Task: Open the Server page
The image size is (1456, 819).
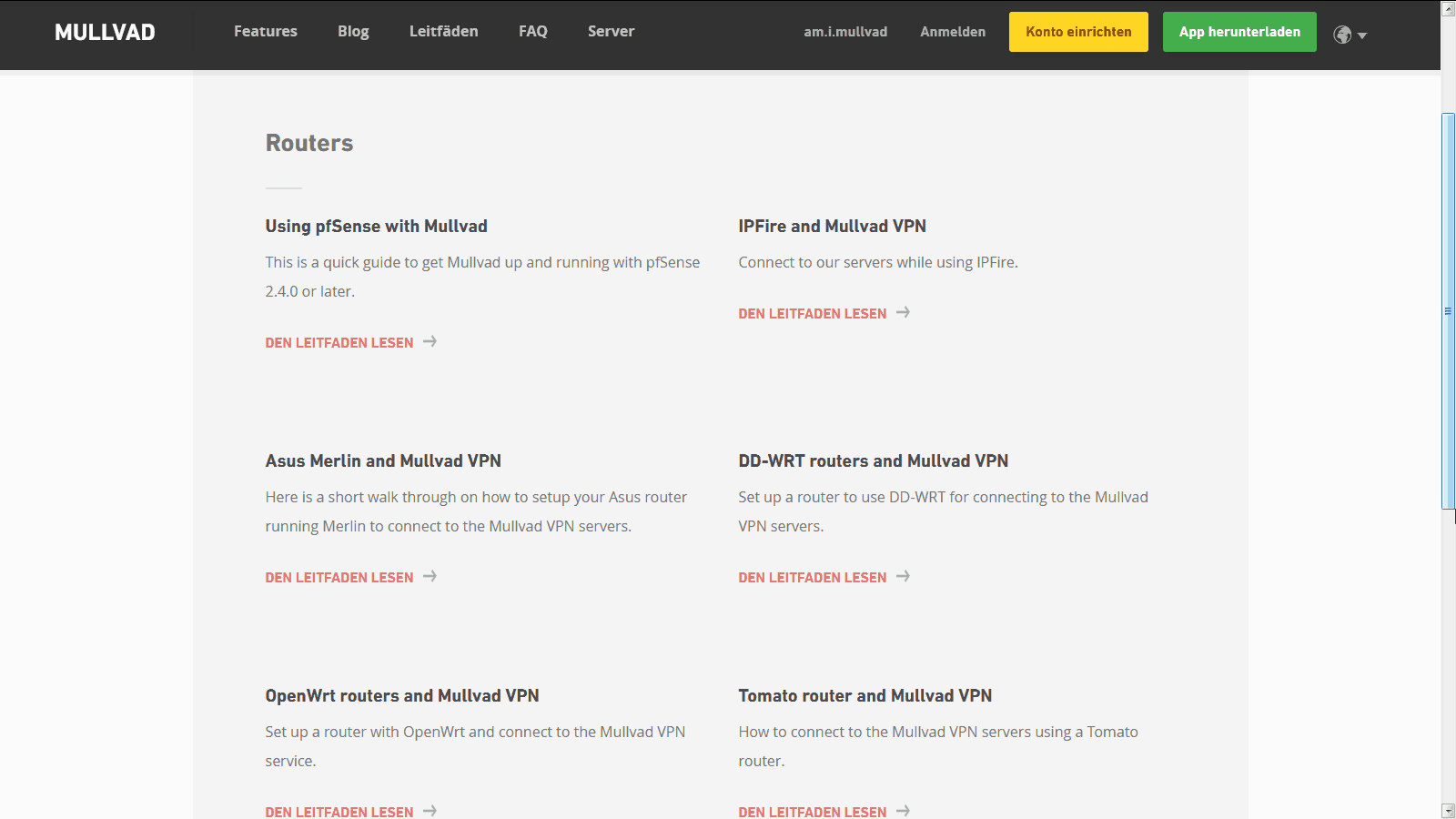Action: pos(611,31)
